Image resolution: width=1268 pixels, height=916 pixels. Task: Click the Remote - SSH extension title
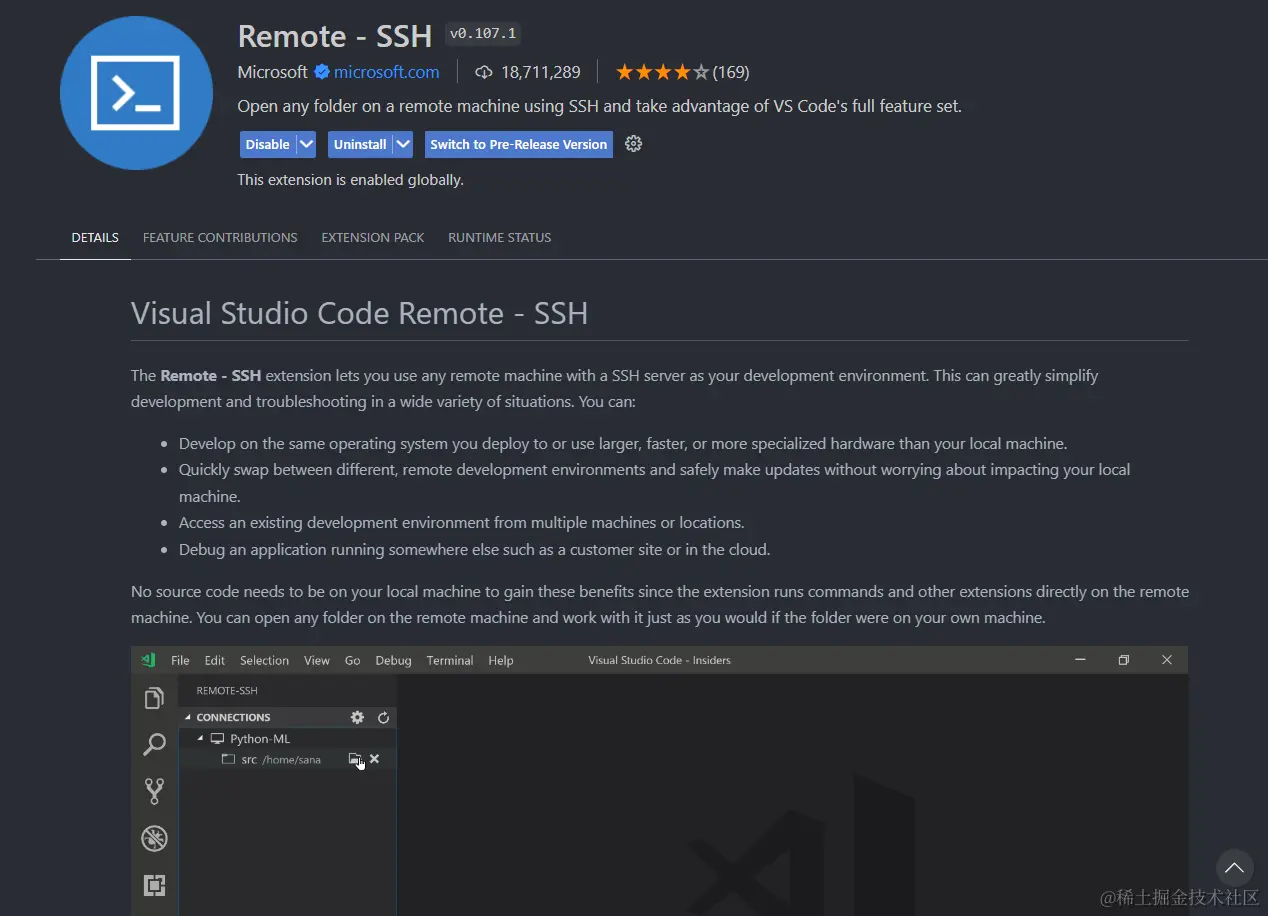tap(335, 36)
